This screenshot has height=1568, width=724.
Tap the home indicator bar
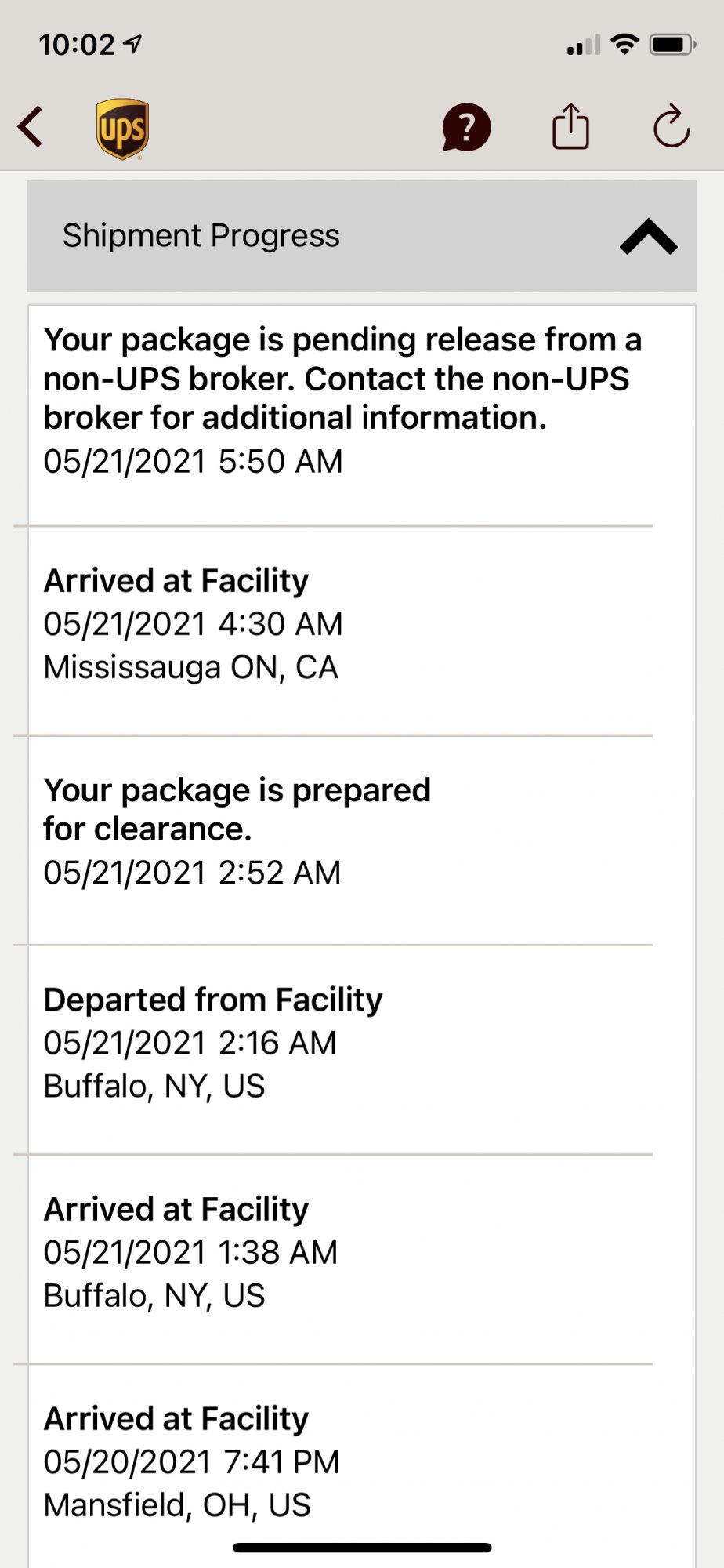362,1548
